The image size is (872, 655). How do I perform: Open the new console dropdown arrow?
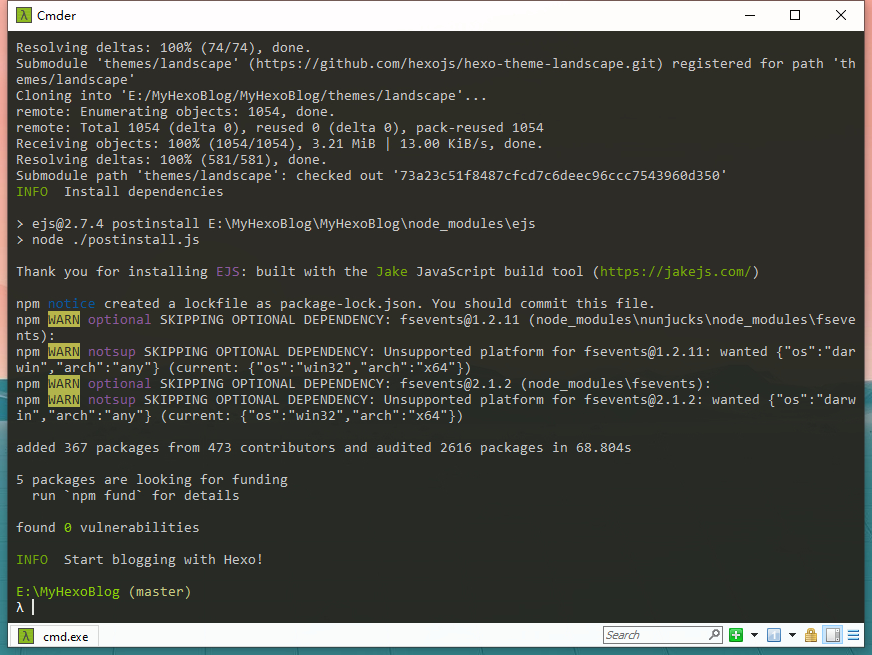[755, 635]
